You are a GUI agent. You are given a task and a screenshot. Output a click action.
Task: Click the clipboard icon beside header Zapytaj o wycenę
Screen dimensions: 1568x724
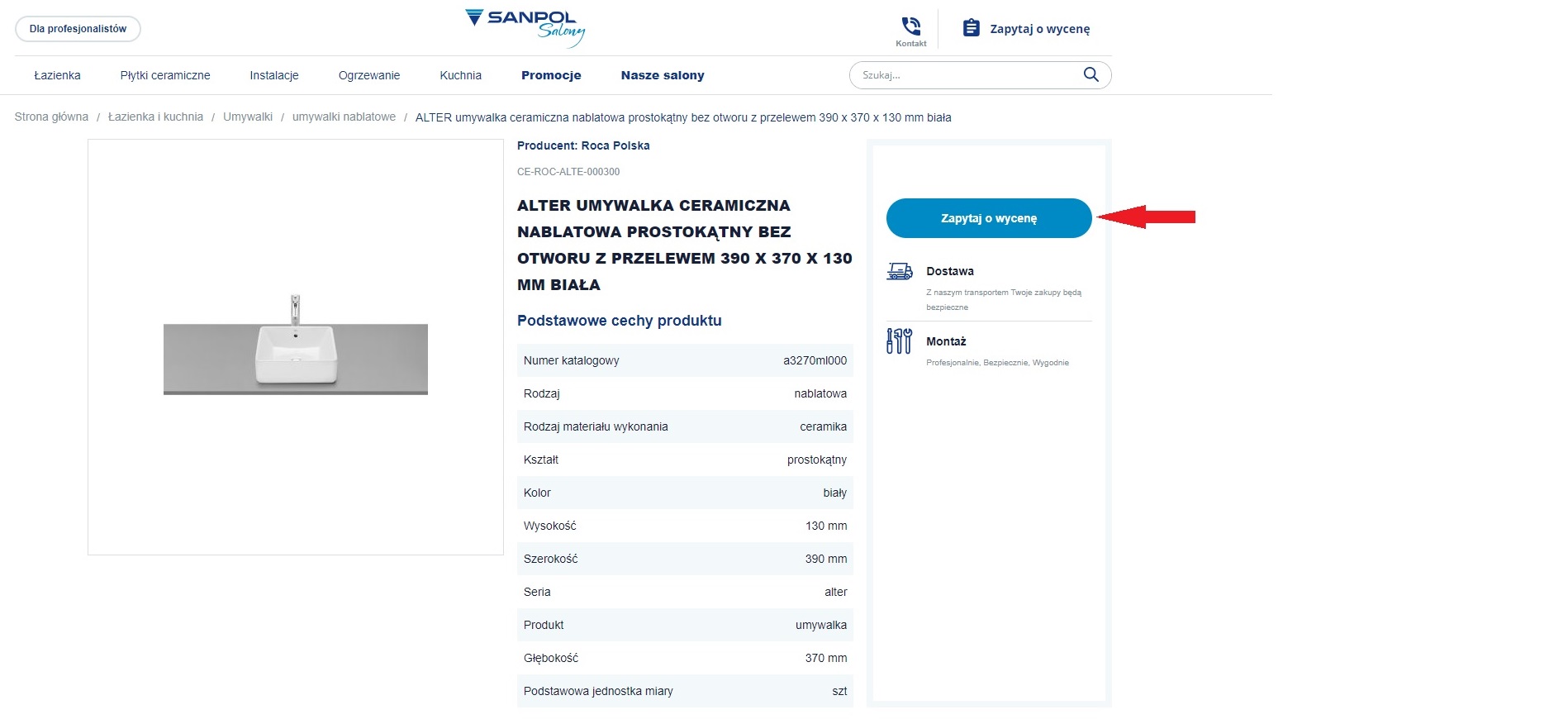972,28
